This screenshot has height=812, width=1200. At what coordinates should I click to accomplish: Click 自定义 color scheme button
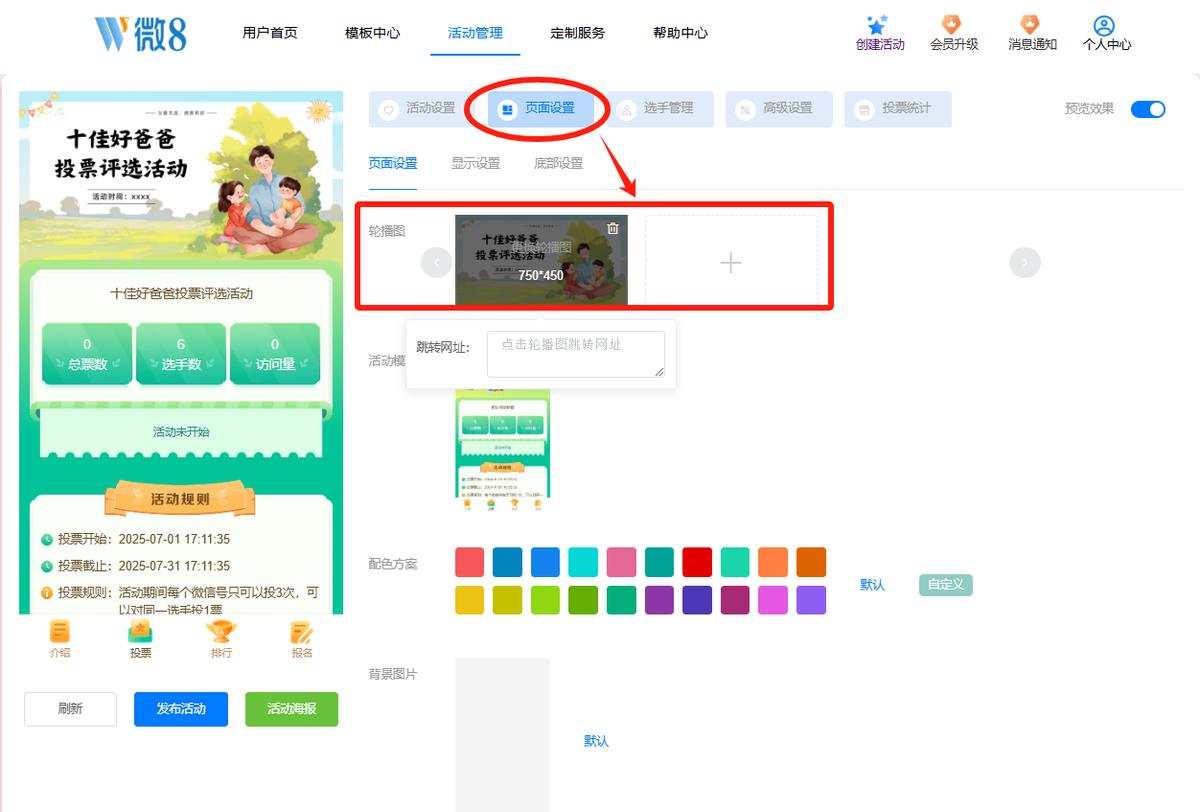[946, 585]
